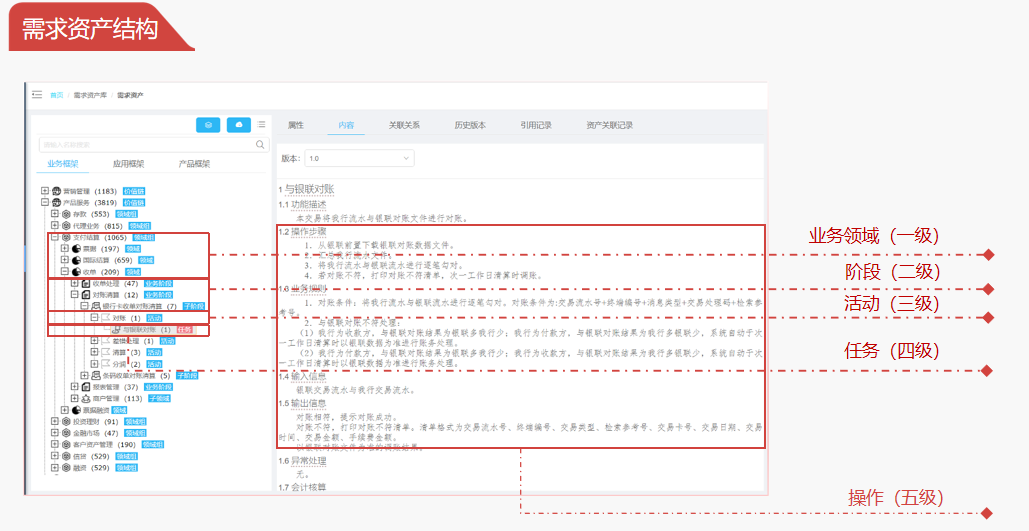Click the flag icon of 清算 (3)

[x=106, y=352]
